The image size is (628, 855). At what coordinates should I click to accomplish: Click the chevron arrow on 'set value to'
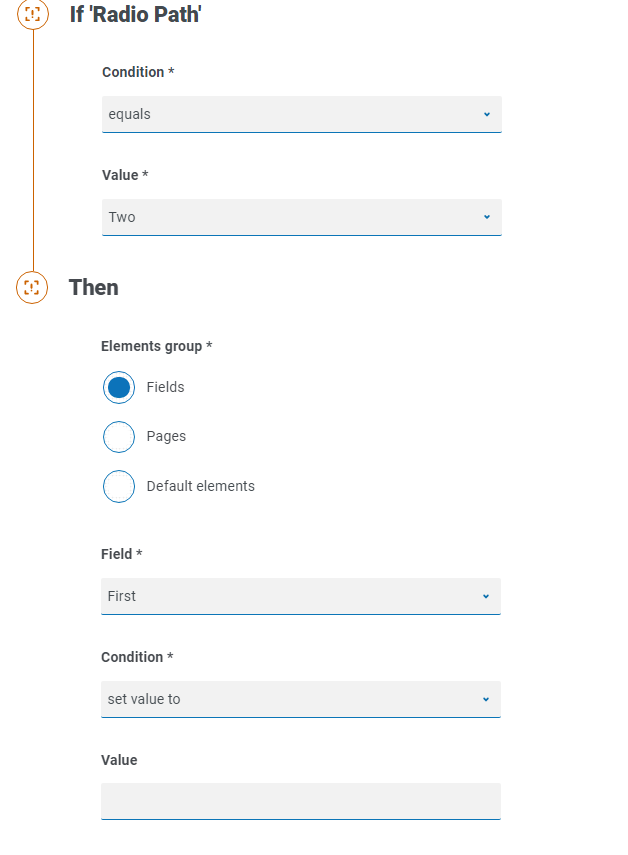pyautogui.click(x=486, y=699)
